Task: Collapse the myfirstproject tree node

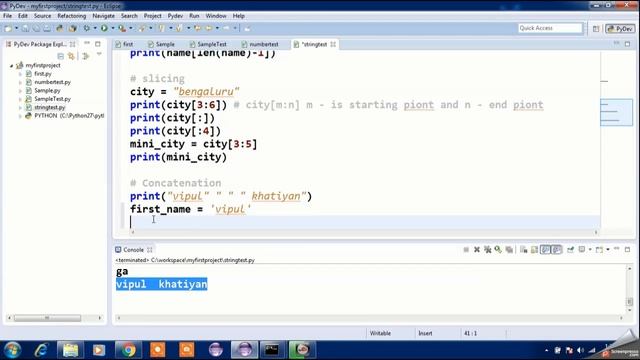Action: (11, 65)
